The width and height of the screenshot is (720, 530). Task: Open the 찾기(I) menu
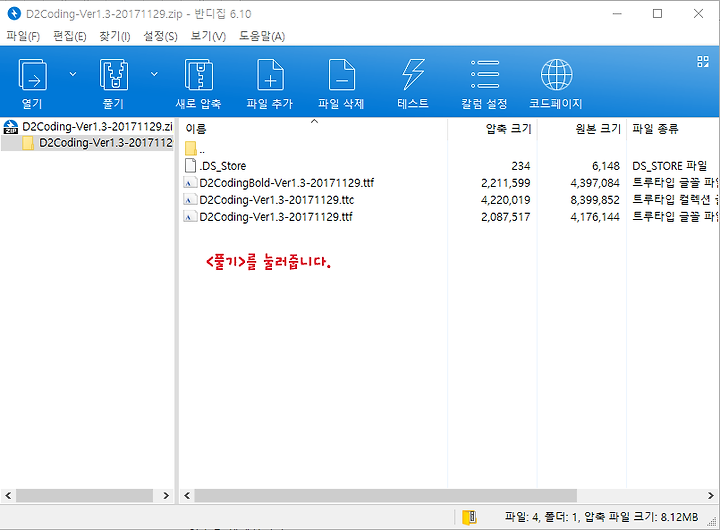click(115, 36)
